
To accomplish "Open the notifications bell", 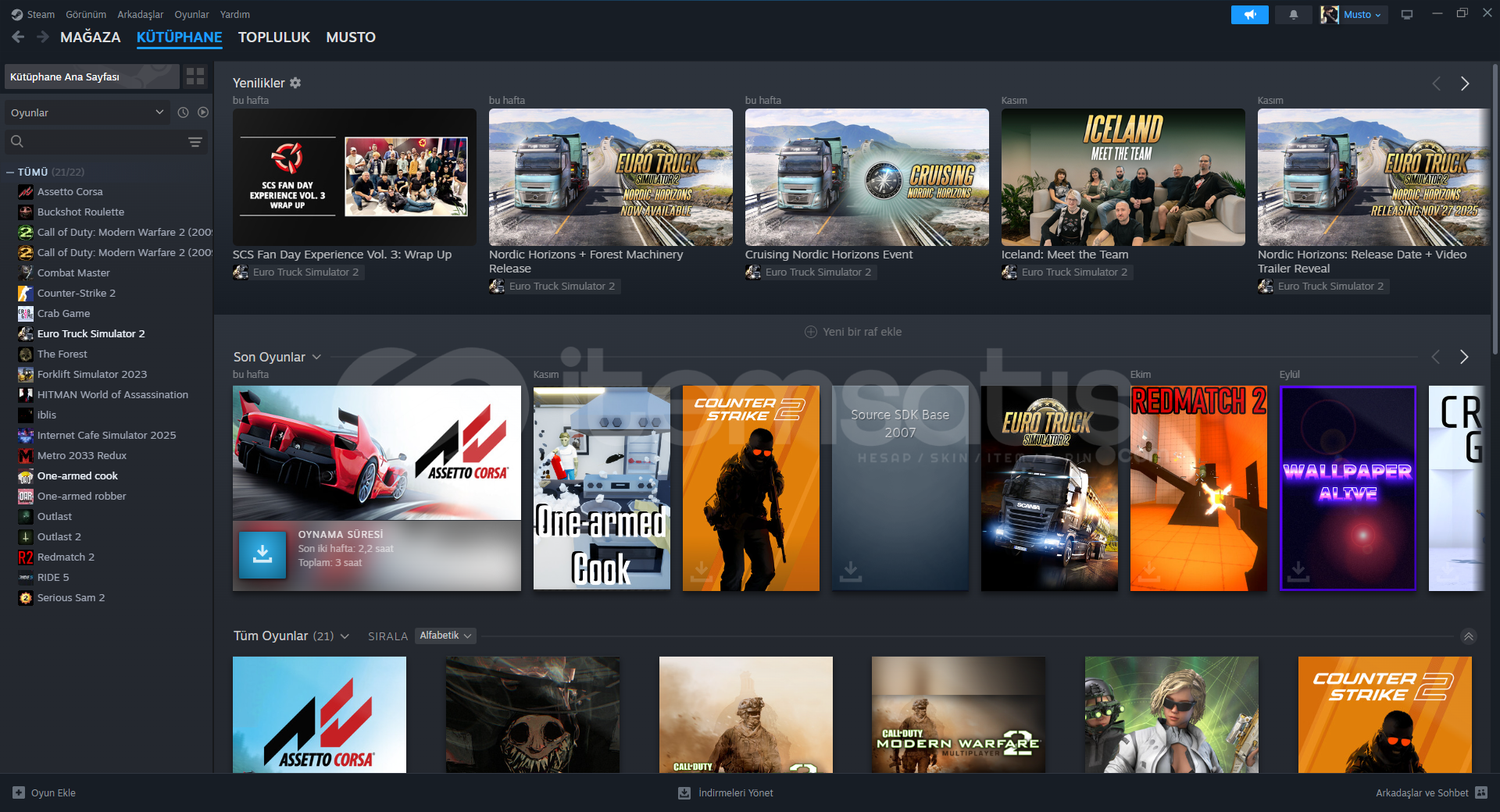I will tap(1294, 15).
